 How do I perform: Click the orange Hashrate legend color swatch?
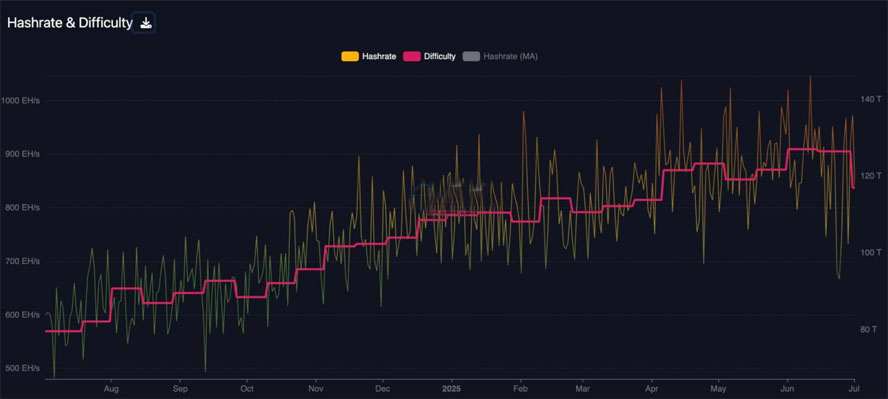[x=350, y=57]
